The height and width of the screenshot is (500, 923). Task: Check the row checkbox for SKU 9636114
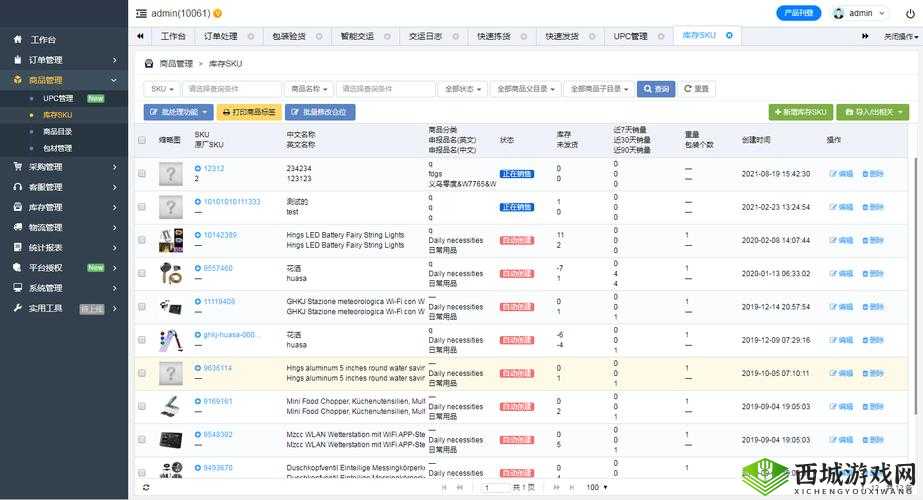coord(142,373)
